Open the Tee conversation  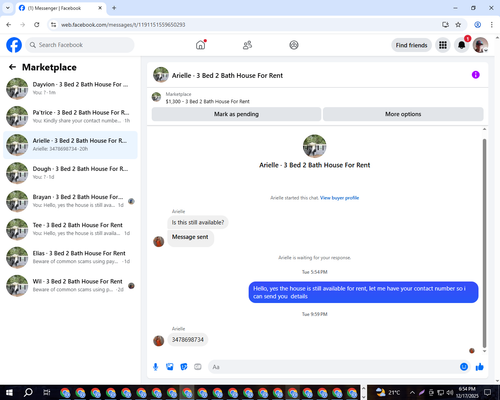pyautogui.click(x=70, y=229)
